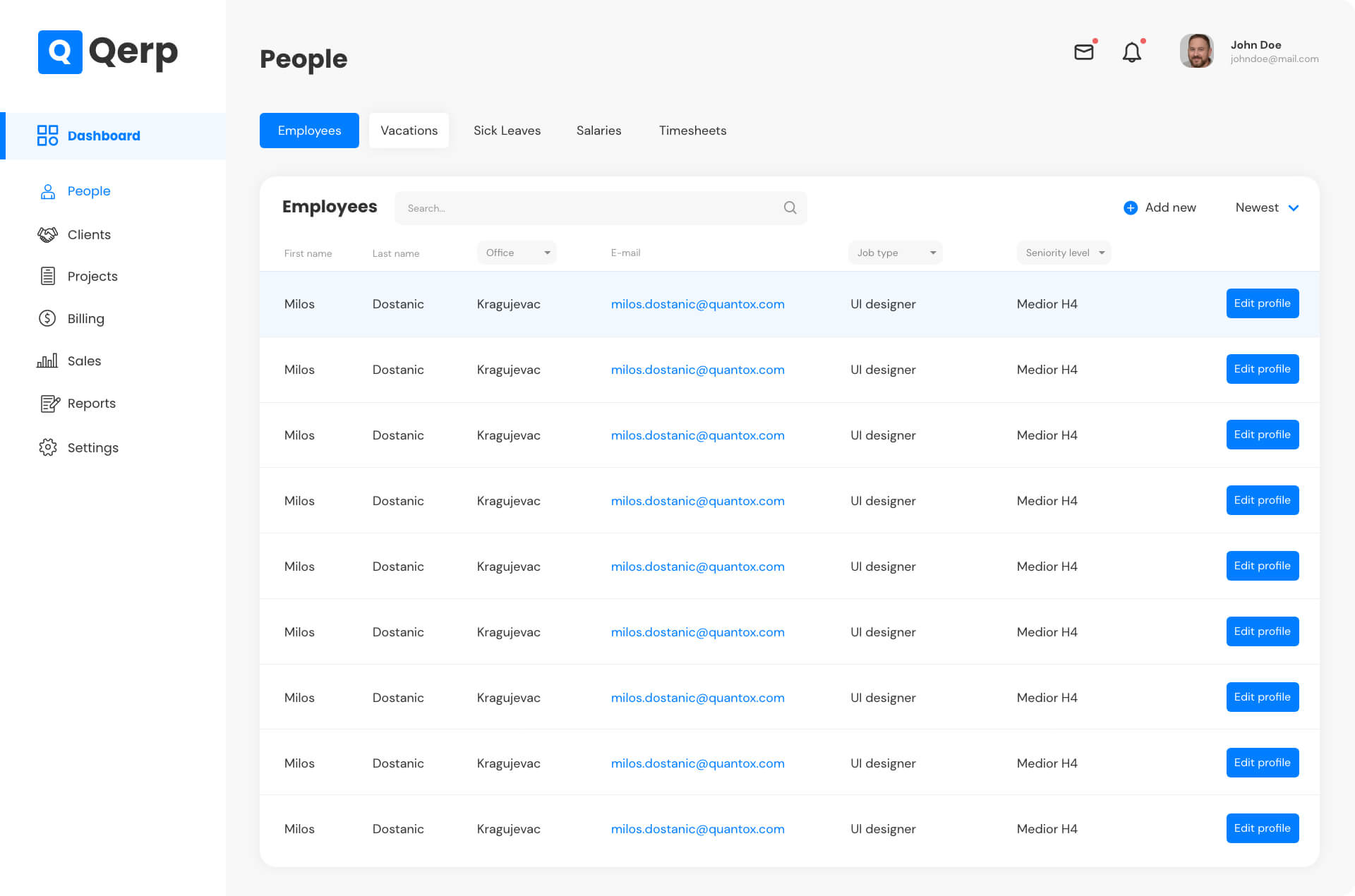
Task: Click the Clients handshake icon
Action: (47, 235)
